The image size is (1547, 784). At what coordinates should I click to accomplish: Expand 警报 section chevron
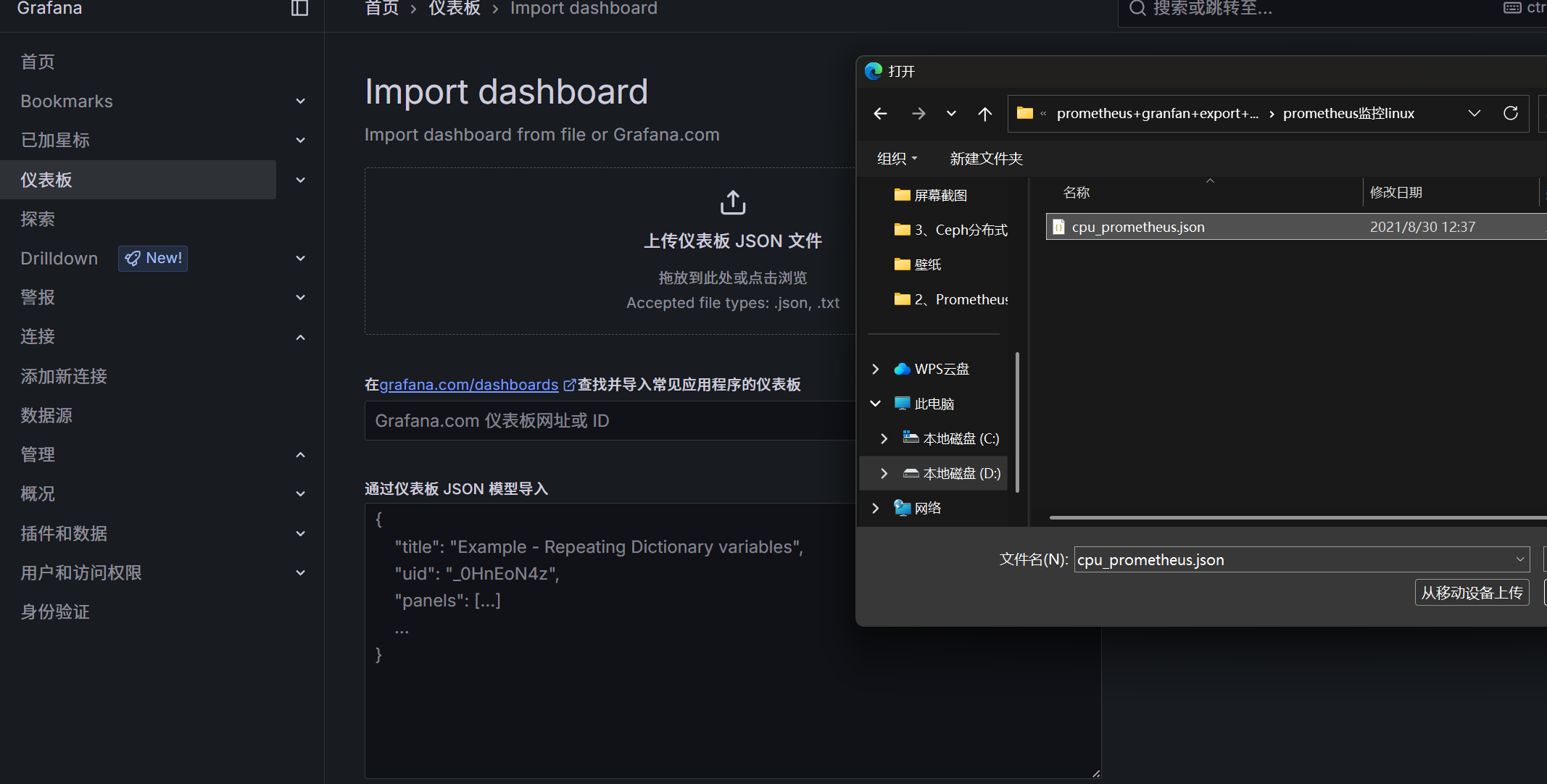tap(300, 298)
